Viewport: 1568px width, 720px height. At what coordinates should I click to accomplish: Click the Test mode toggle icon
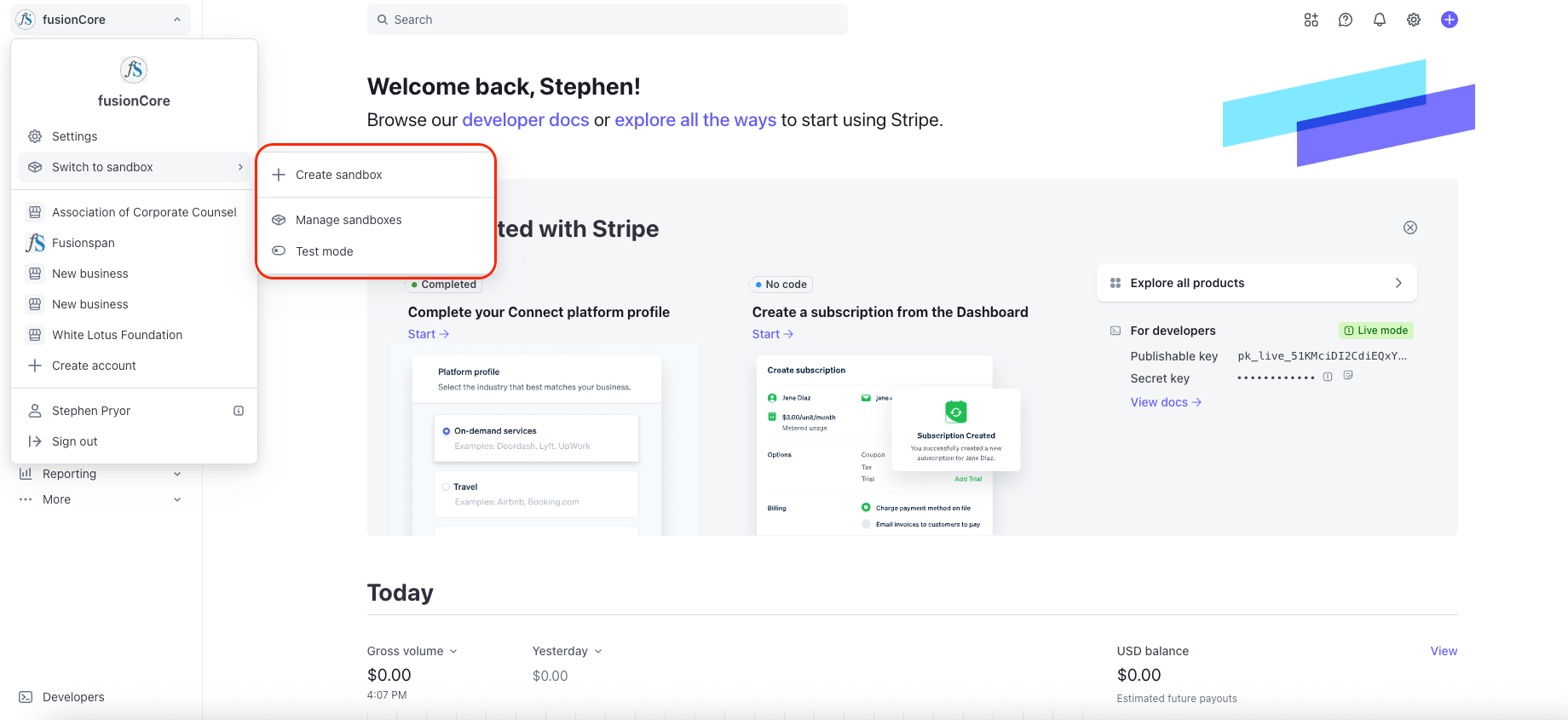pos(279,251)
